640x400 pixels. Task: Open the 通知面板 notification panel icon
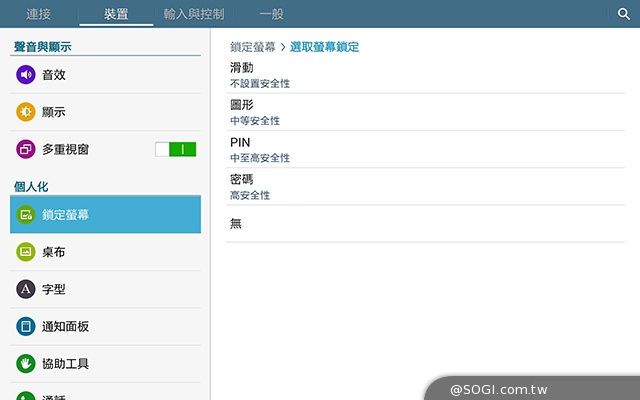point(26,326)
